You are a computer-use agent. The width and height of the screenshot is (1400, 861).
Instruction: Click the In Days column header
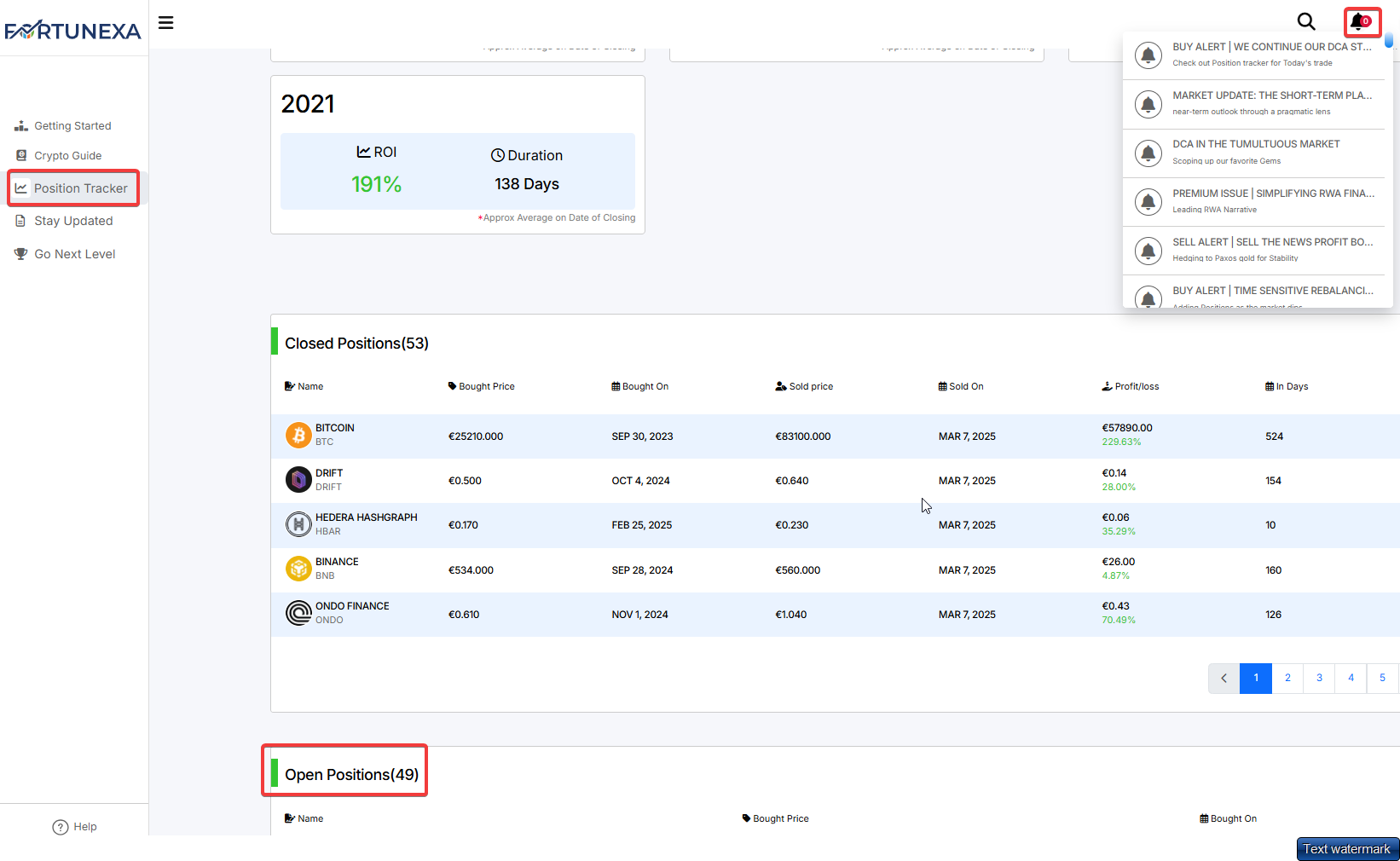click(1287, 387)
